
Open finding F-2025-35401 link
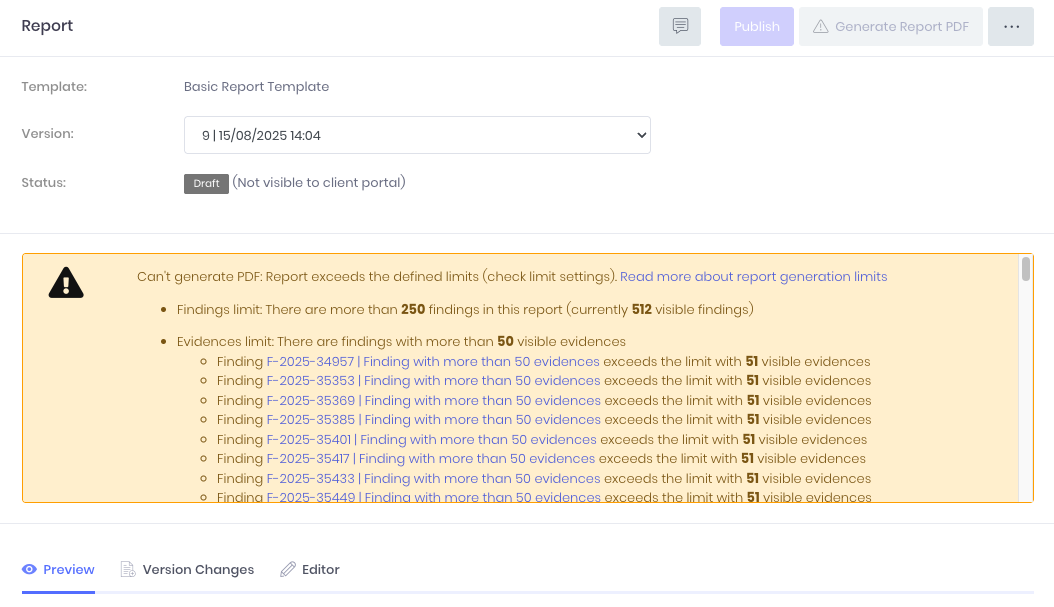(431, 439)
